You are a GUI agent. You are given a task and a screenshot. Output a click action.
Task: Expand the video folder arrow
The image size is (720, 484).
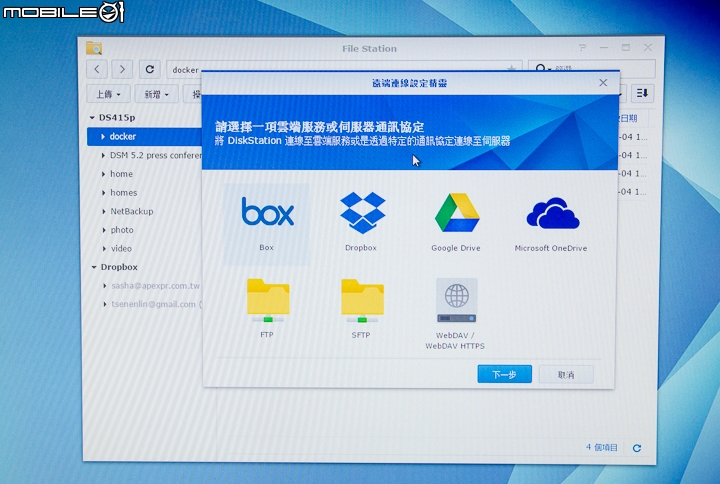pyautogui.click(x=104, y=248)
